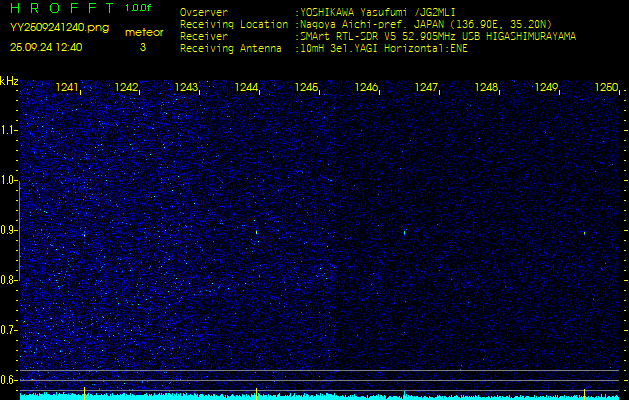Click time marker 1246
Screen dimensions: 629x400
pyautogui.click(x=366, y=87)
